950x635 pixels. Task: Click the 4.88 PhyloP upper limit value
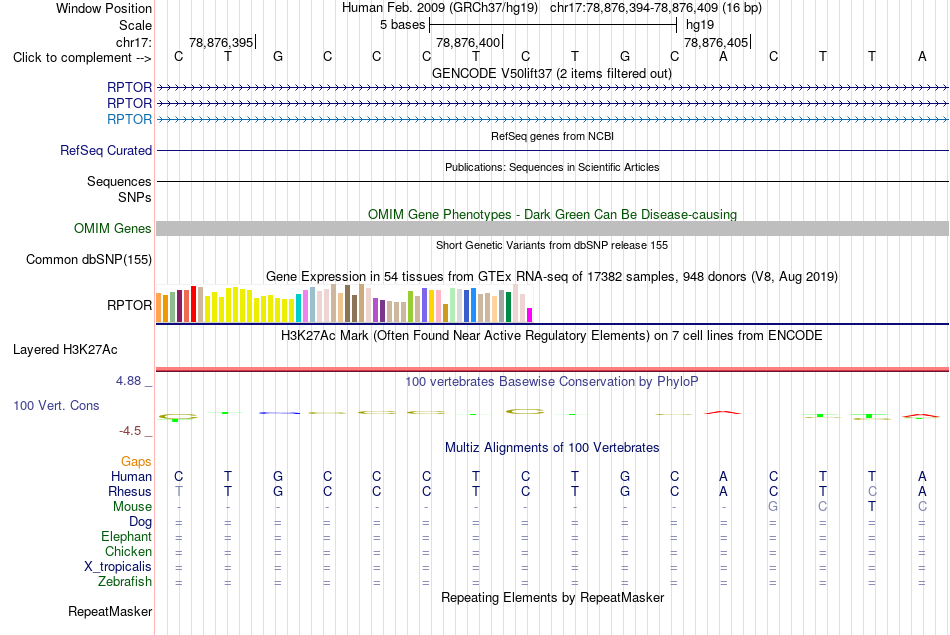[128, 381]
